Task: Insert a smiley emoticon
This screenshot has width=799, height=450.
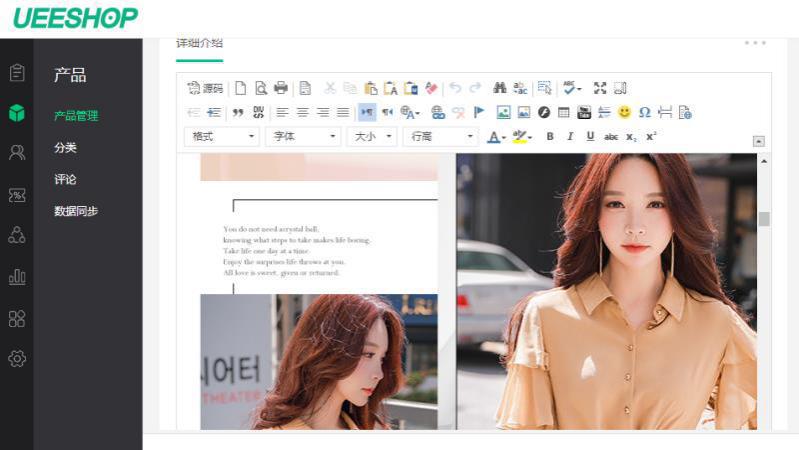Action: click(624, 112)
